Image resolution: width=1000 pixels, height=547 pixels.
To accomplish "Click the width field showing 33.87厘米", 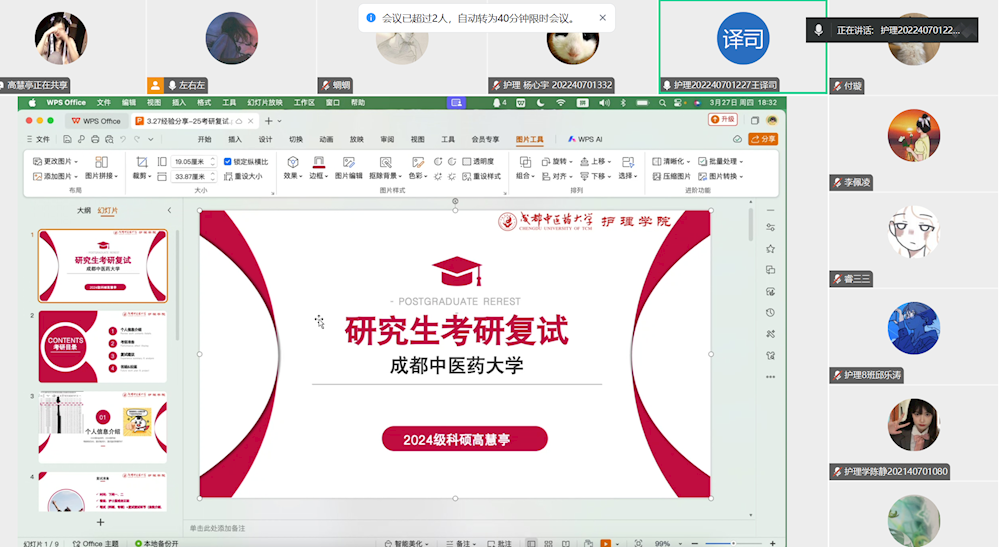I will [x=192, y=177].
